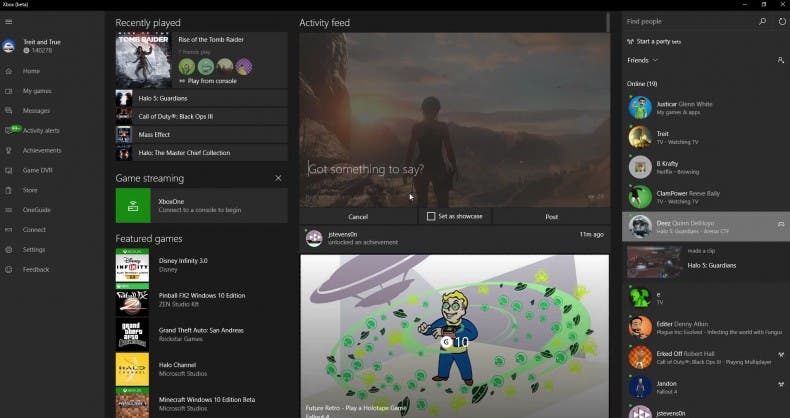
Task: Select Minecraft Windows 10 Edition Beta
Action: pyautogui.click(x=202, y=403)
